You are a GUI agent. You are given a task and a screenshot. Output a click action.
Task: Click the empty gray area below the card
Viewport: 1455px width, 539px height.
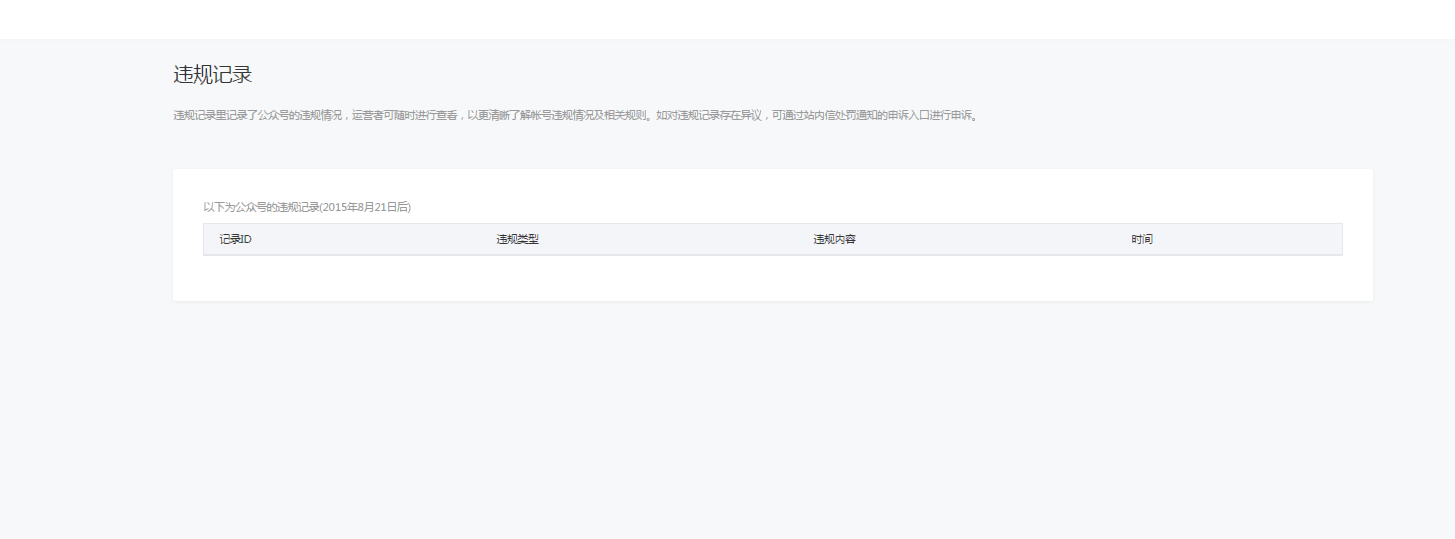[727, 420]
